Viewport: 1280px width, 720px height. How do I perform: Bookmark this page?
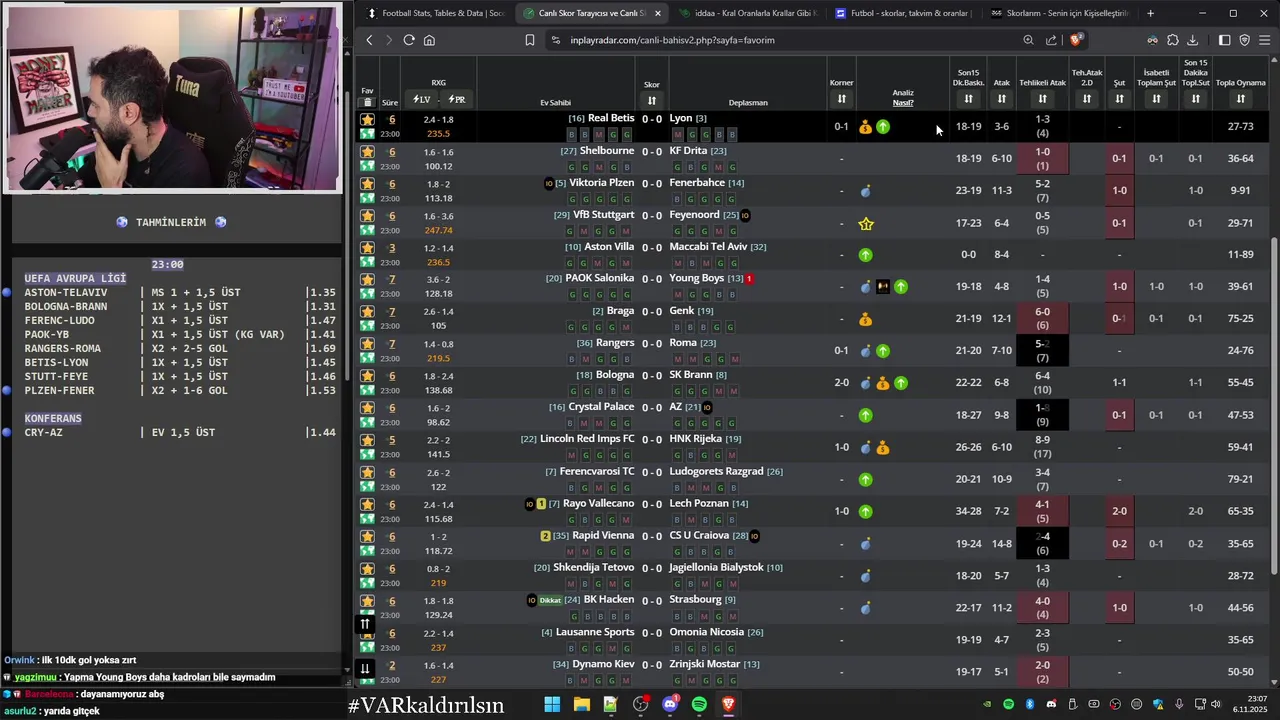530,40
